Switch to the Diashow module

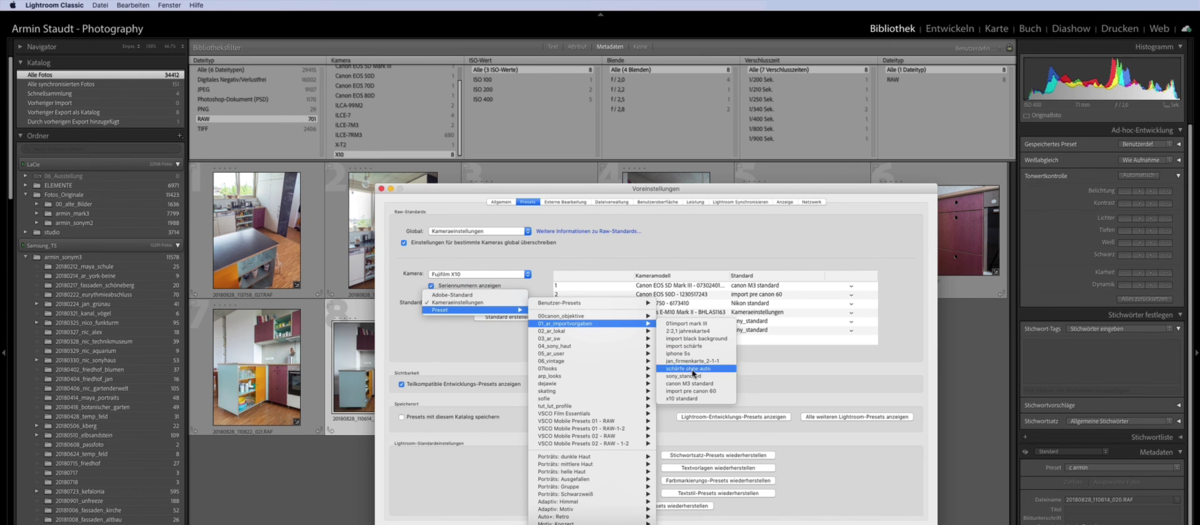1071,29
